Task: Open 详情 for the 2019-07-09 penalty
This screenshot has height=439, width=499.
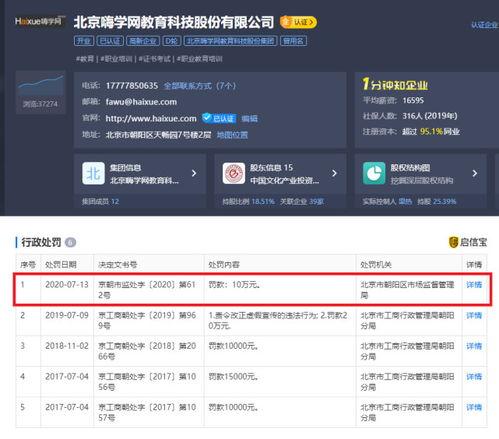Action: (x=474, y=315)
